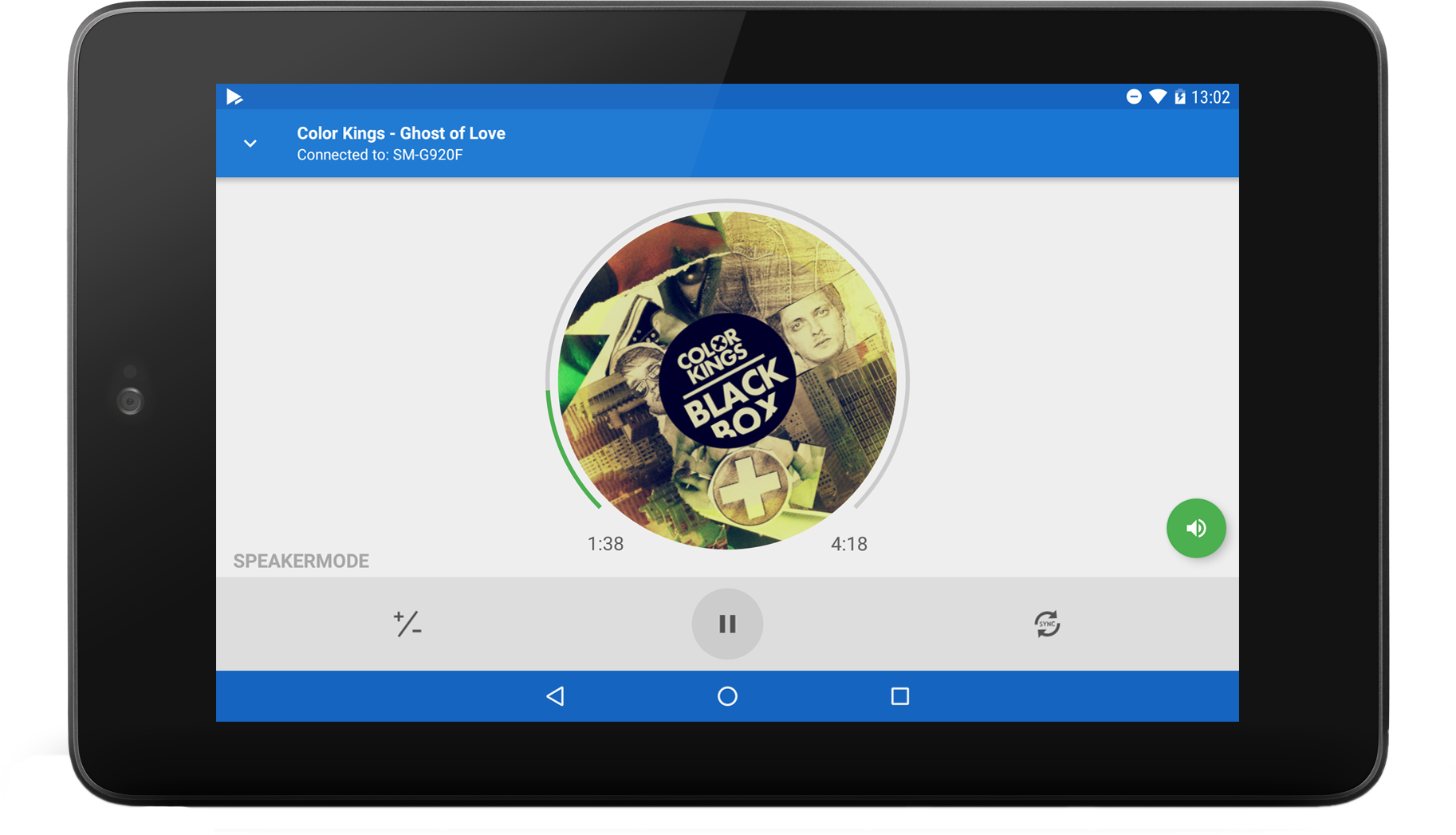Collapse the player with the down chevron
Image resolution: width=1456 pixels, height=835 pixels.
(250, 144)
